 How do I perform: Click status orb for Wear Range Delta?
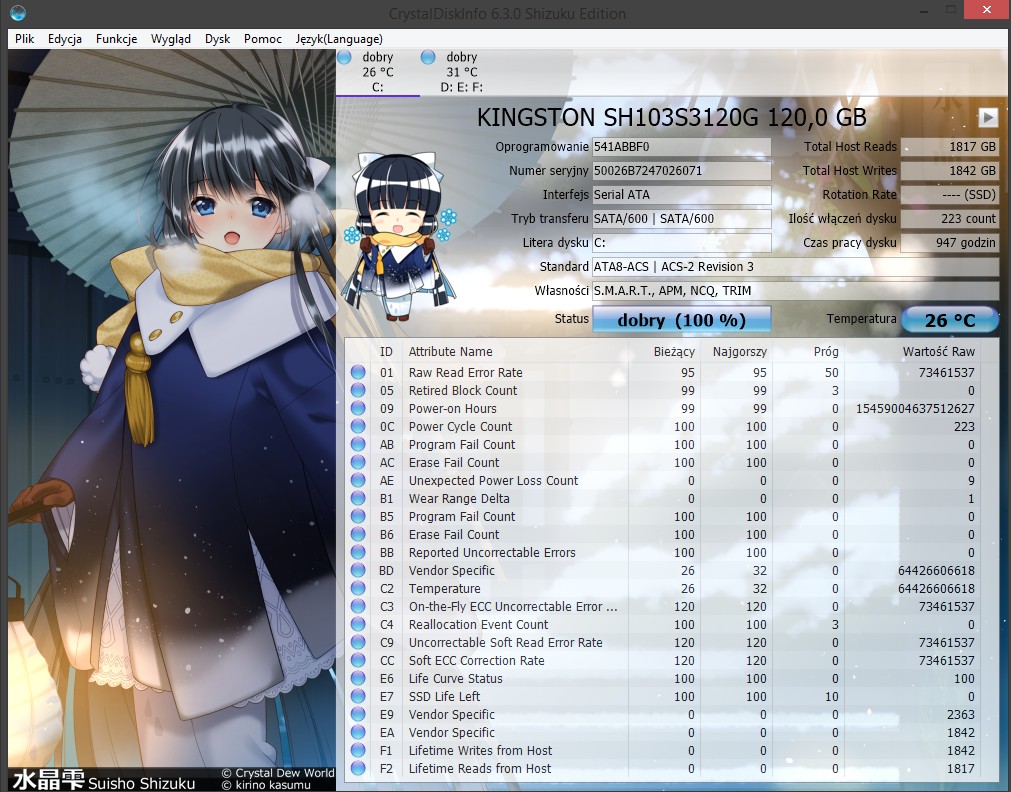[x=358, y=499]
